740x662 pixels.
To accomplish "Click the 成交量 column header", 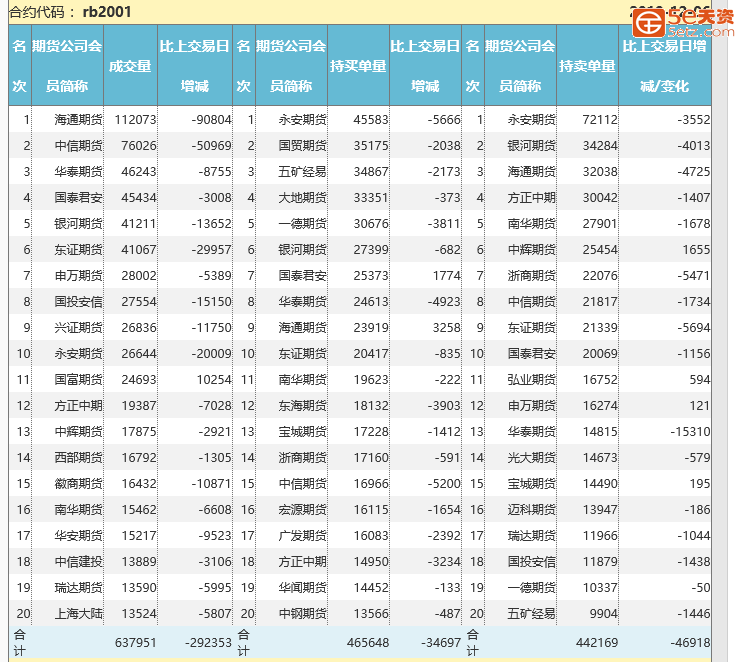I will (130, 66).
